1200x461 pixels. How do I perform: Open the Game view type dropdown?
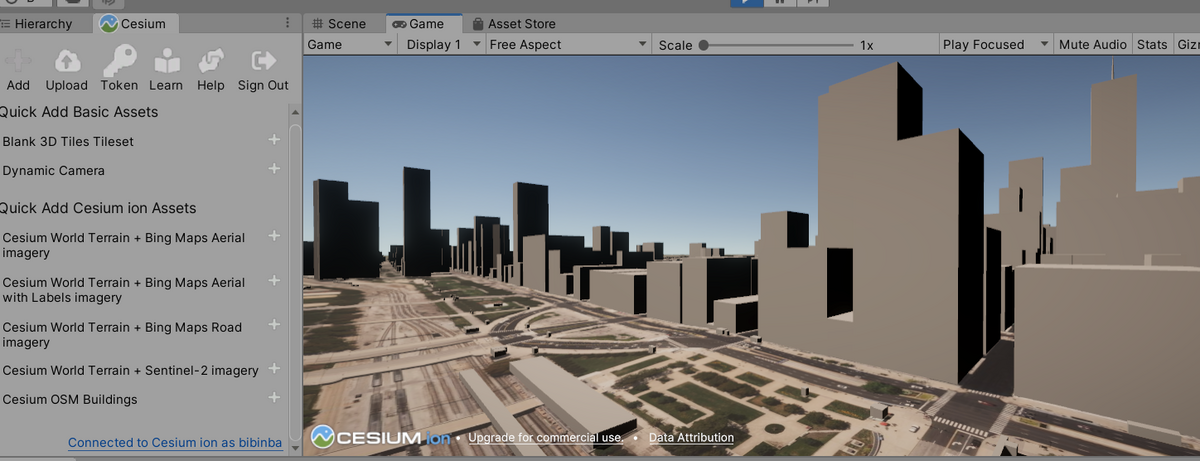350,44
